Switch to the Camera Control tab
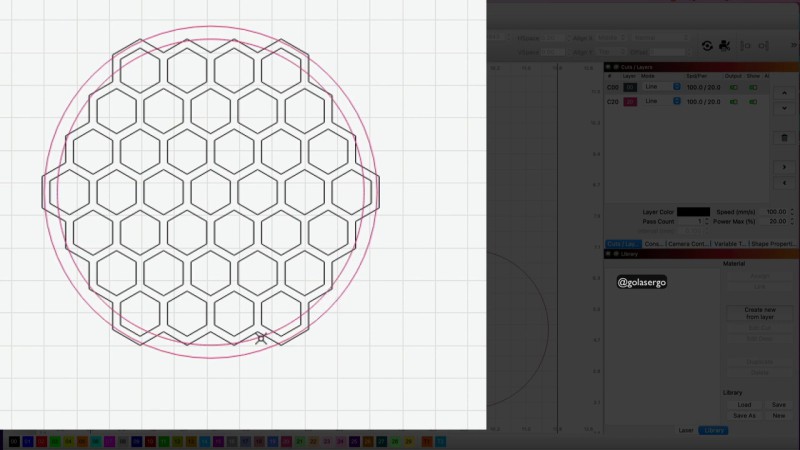Viewport: 800px width, 450px height. coord(689,244)
